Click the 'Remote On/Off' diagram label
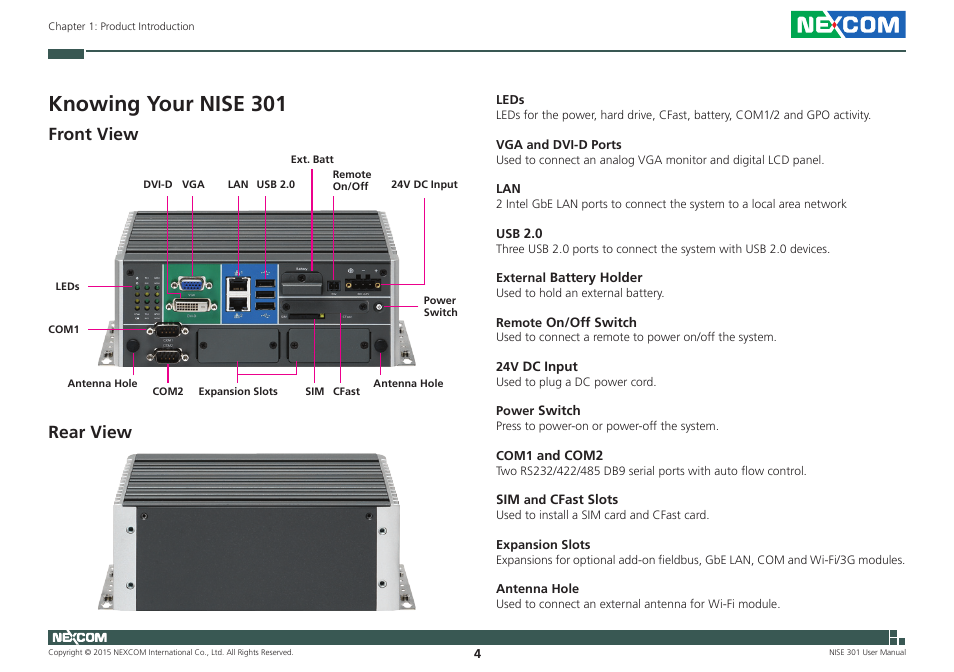Screen dimensions: 954x672 [x=352, y=180]
